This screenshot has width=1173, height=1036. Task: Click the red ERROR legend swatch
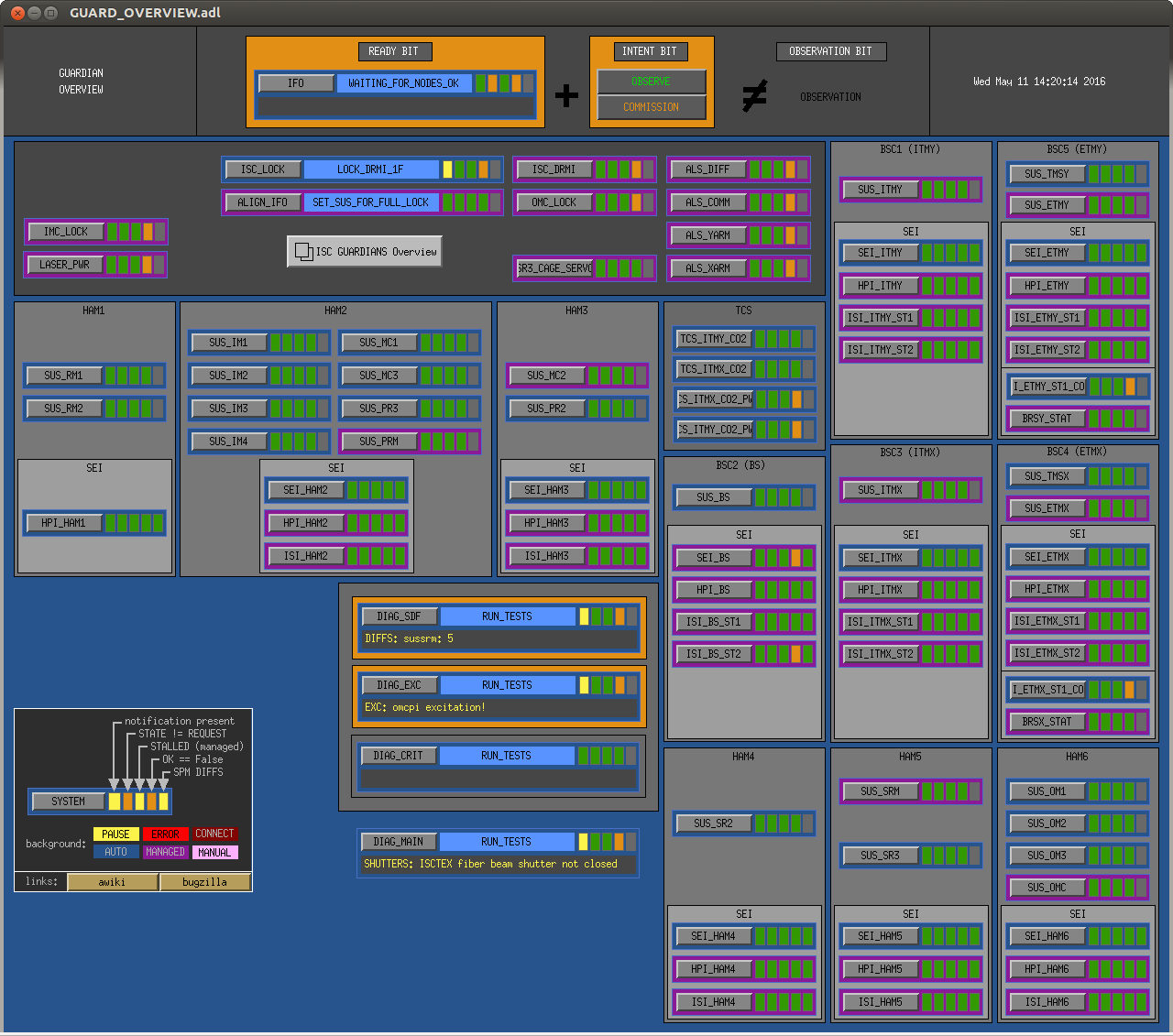pyautogui.click(x=166, y=834)
